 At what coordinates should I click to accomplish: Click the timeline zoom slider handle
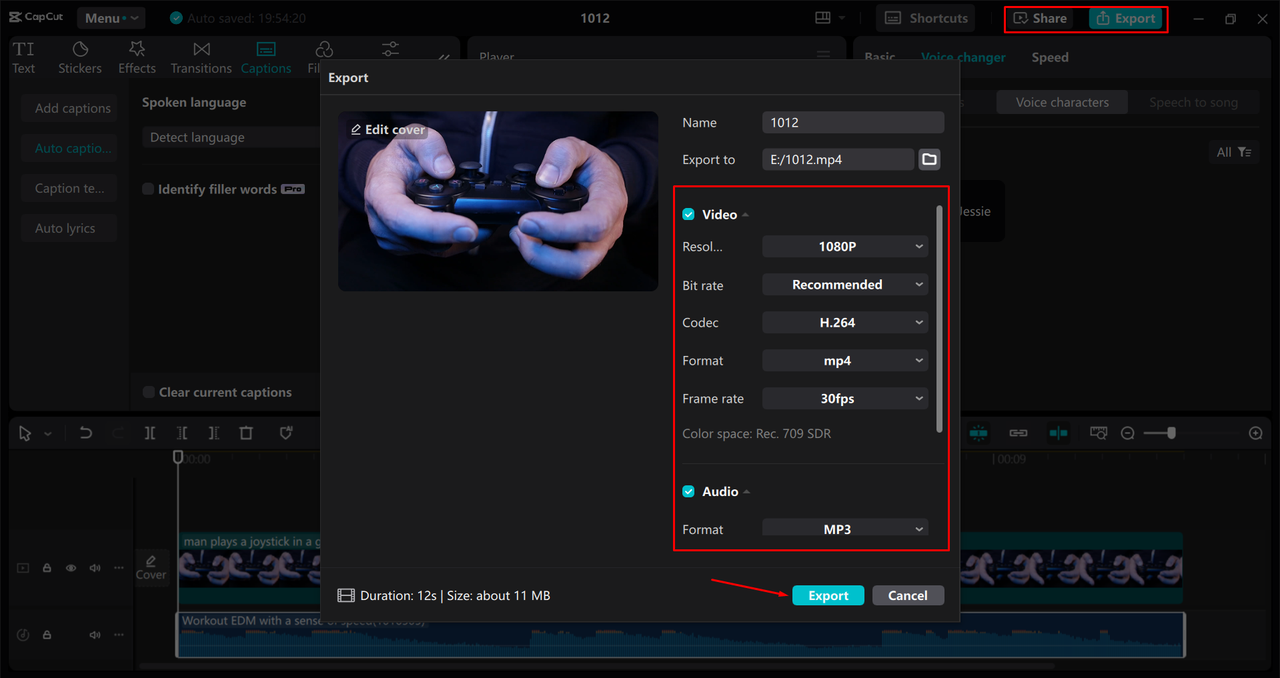pos(1171,433)
